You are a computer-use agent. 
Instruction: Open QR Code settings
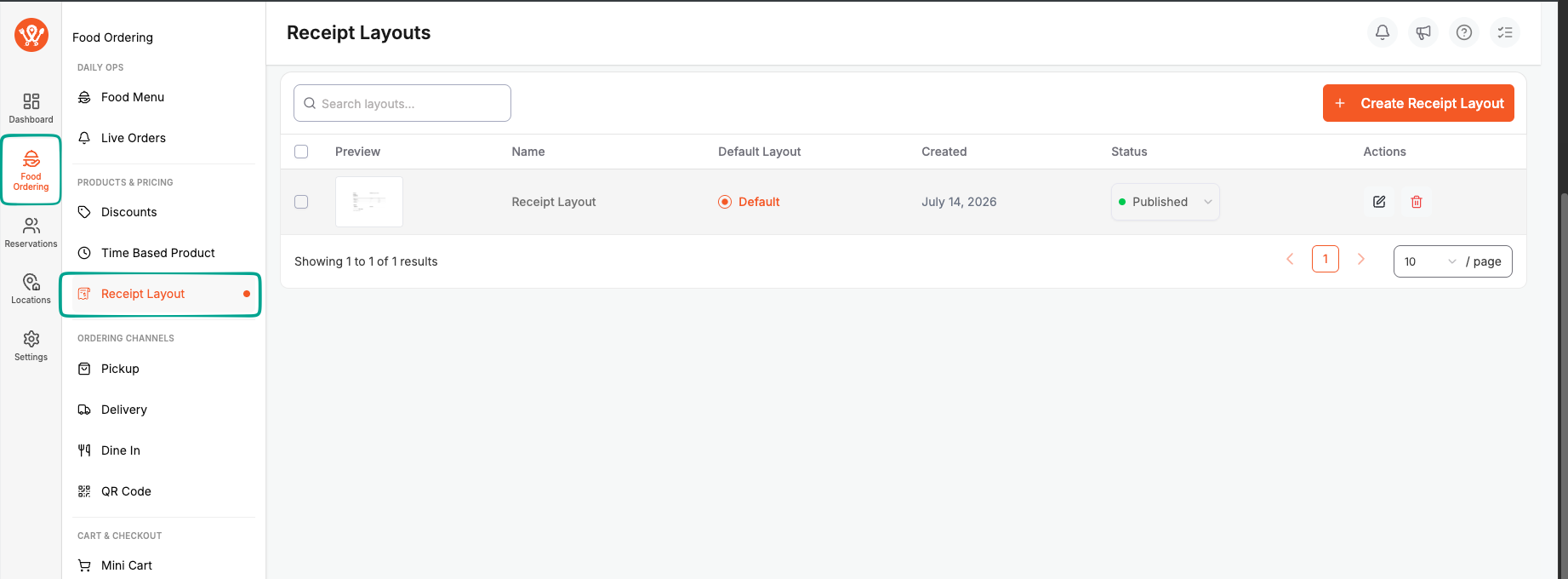(x=163, y=491)
